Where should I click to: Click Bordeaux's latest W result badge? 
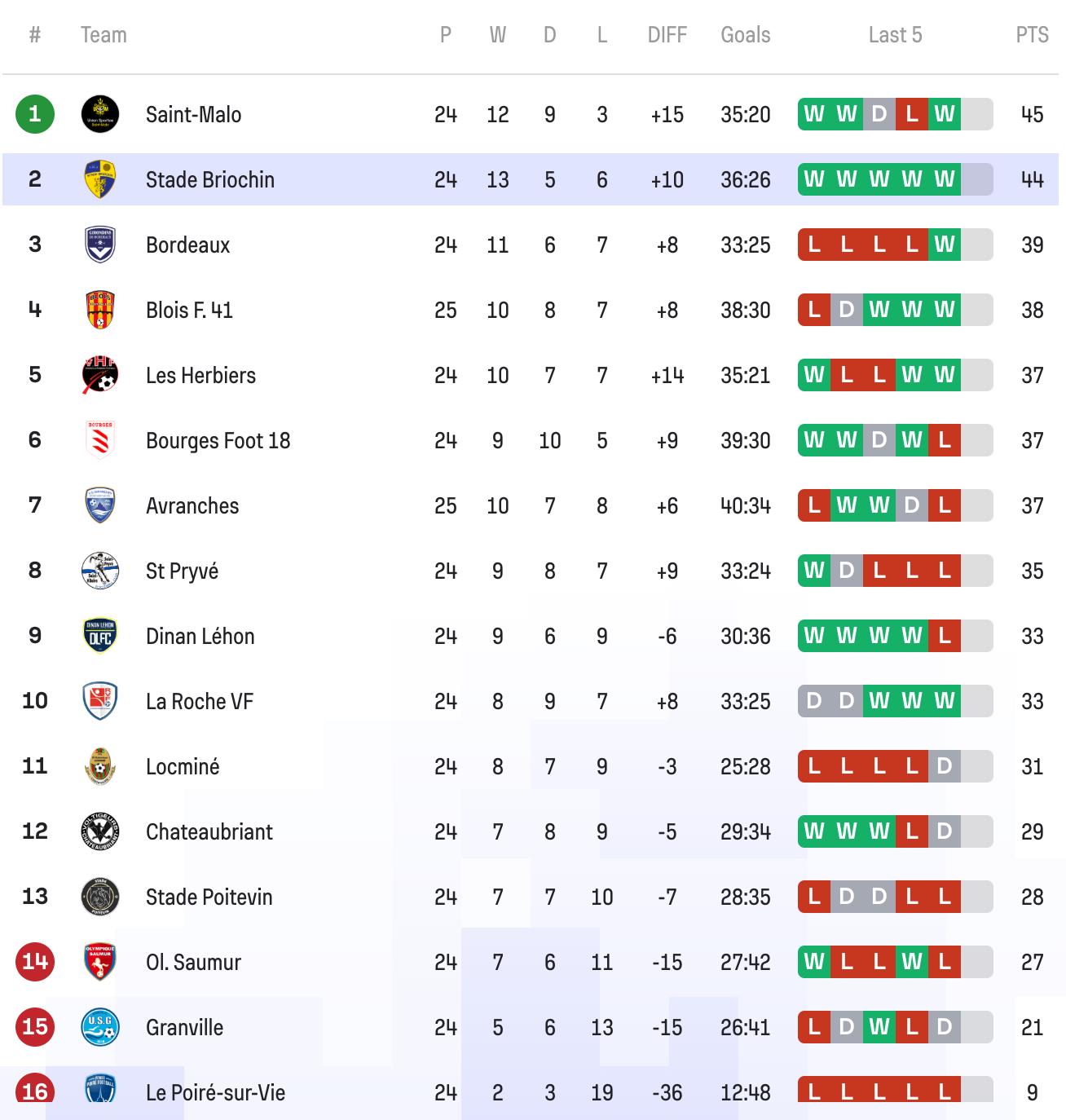(945, 245)
